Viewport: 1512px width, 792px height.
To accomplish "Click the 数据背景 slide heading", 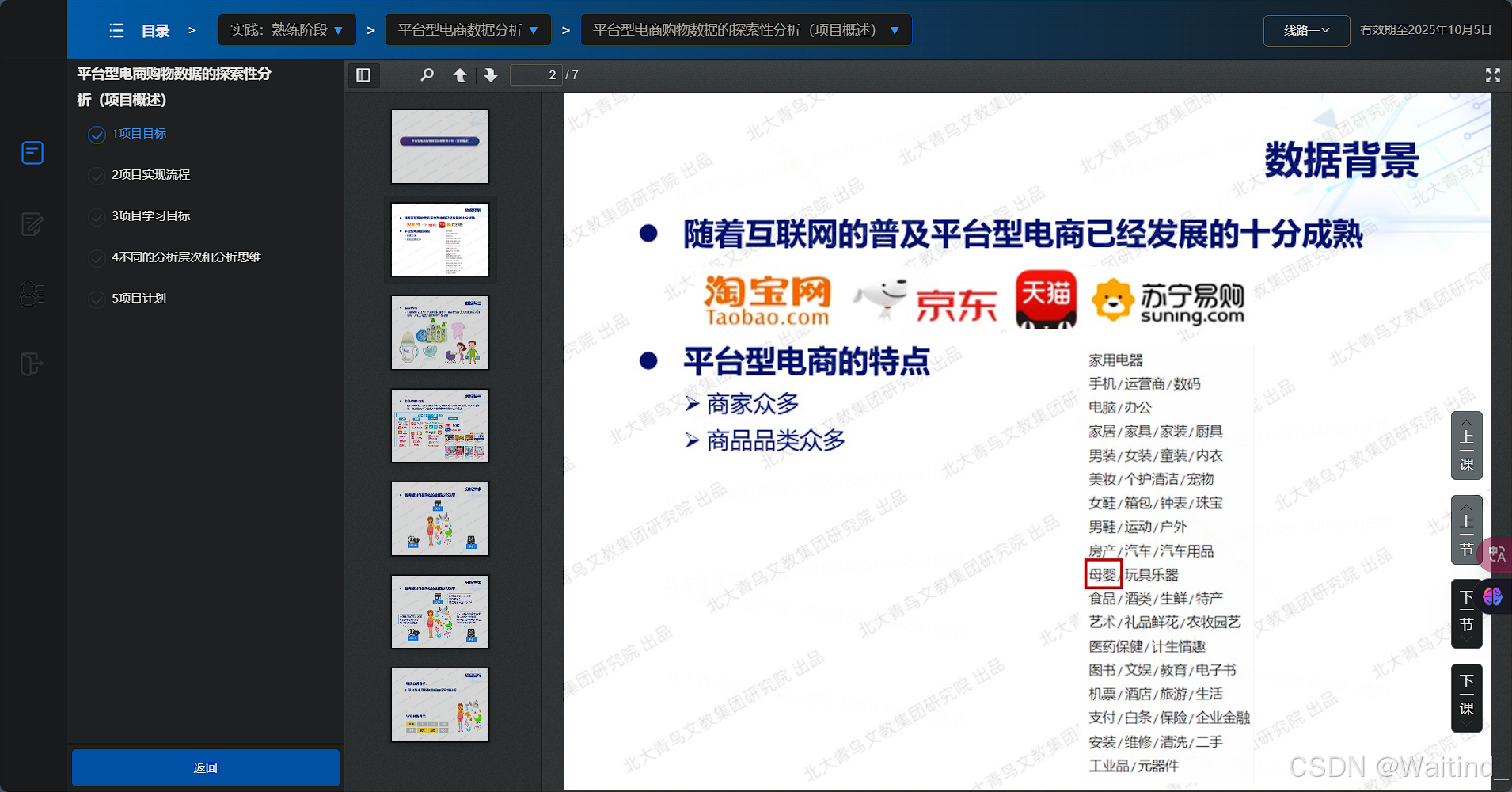I will coord(1342,161).
